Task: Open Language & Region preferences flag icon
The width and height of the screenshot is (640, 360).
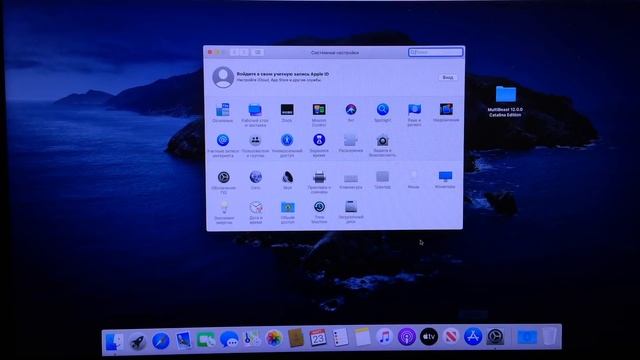Action: click(x=414, y=109)
